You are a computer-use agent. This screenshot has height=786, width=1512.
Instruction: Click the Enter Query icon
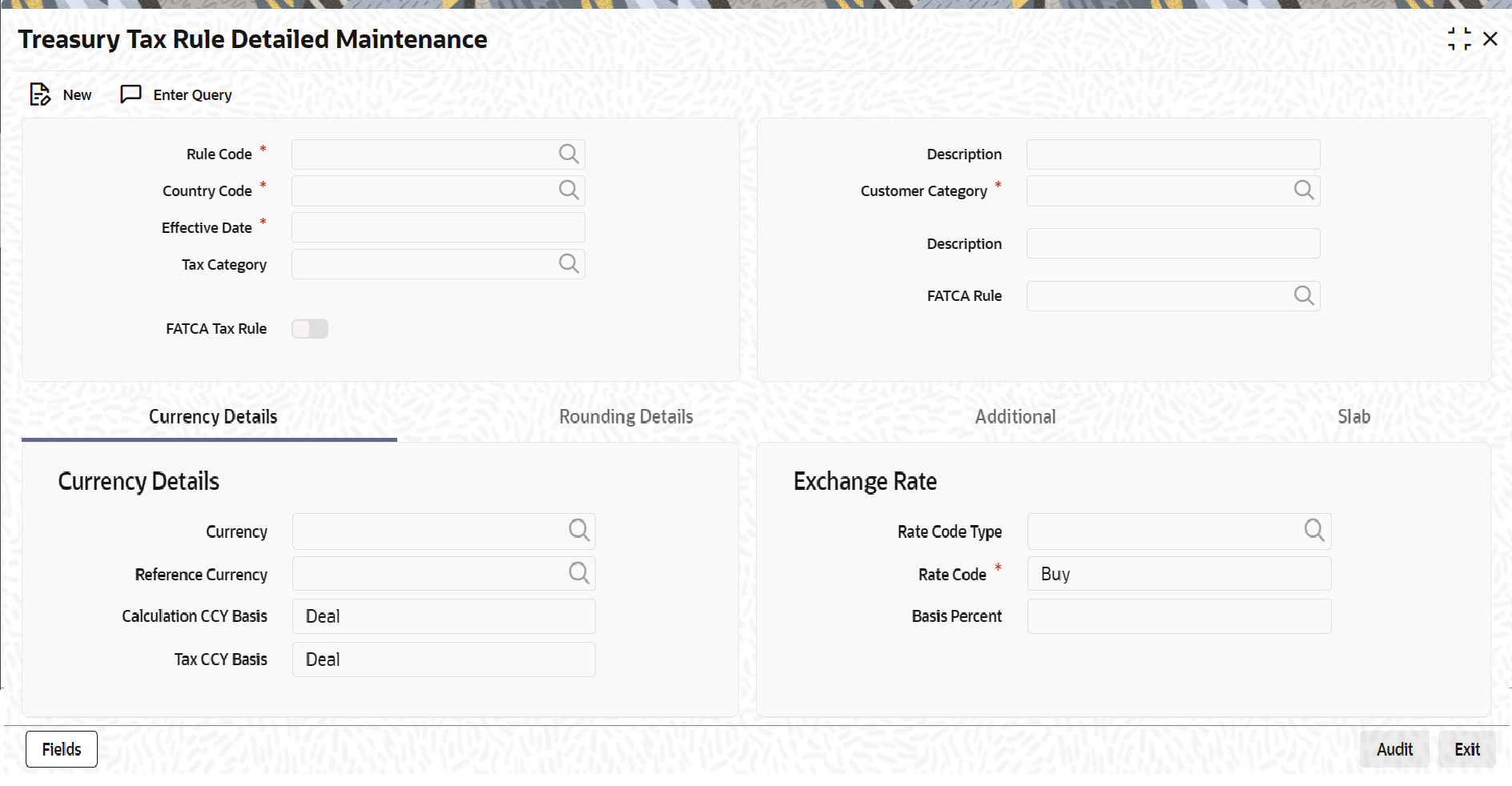131,94
